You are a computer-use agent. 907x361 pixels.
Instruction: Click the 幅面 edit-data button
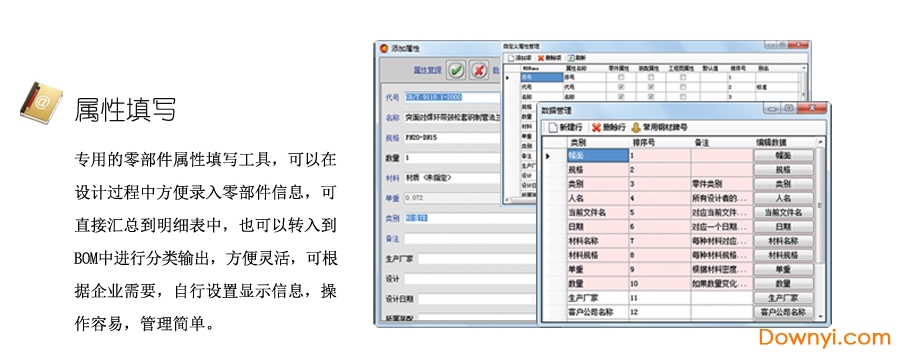[x=783, y=156]
